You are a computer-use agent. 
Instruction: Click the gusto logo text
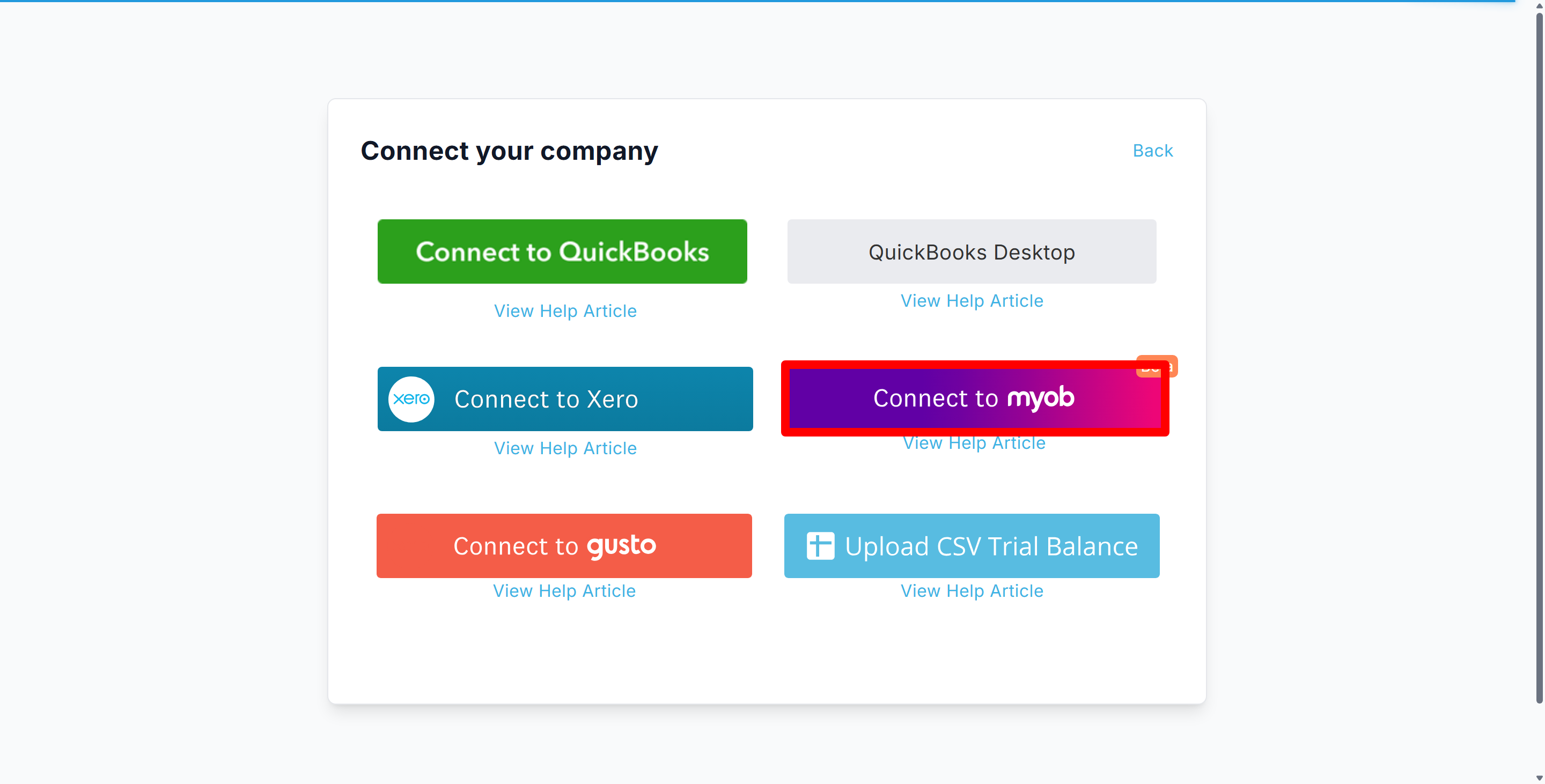coord(621,546)
